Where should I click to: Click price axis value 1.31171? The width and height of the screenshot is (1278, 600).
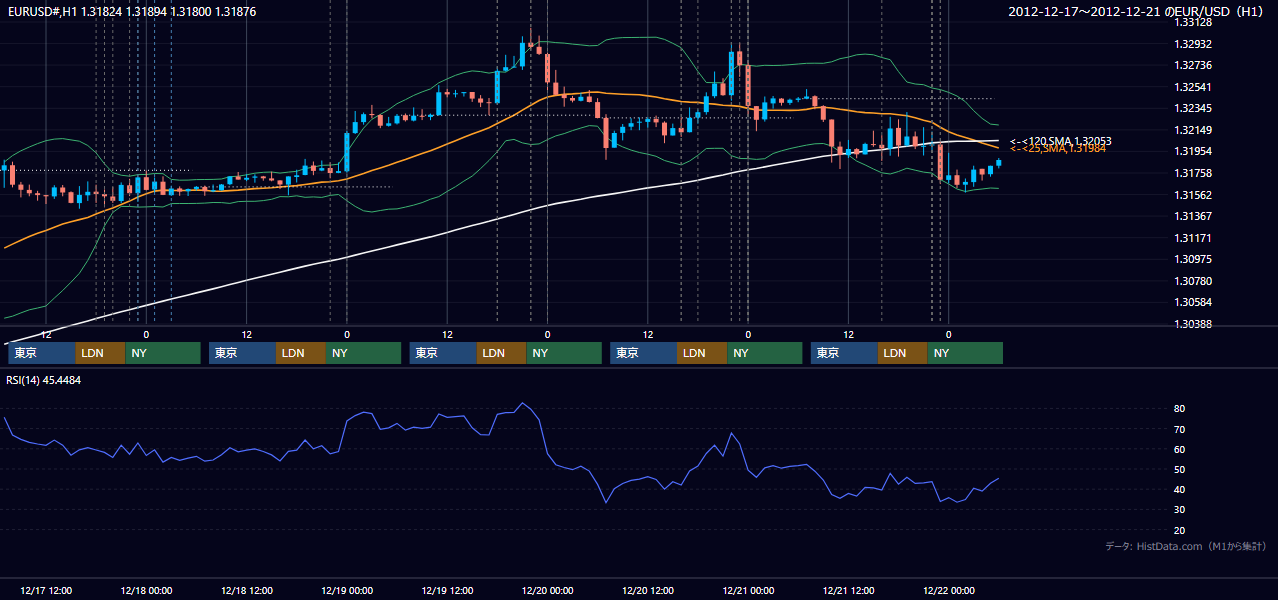pyautogui.click(x=1193, y=238)
